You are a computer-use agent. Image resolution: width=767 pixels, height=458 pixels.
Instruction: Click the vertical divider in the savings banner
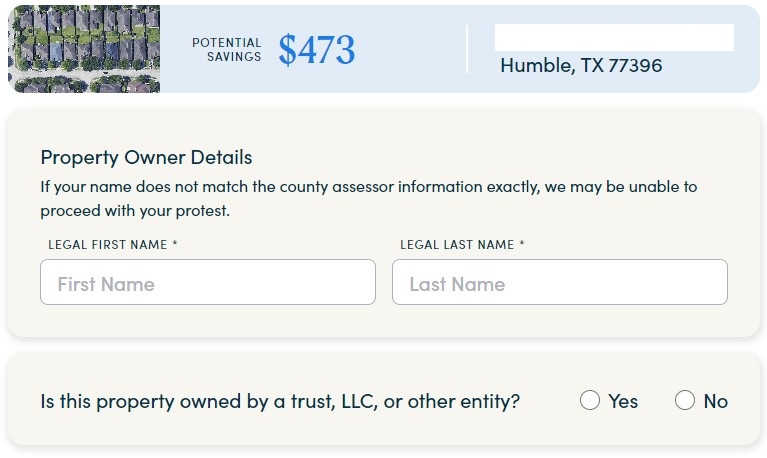point(467,50)
